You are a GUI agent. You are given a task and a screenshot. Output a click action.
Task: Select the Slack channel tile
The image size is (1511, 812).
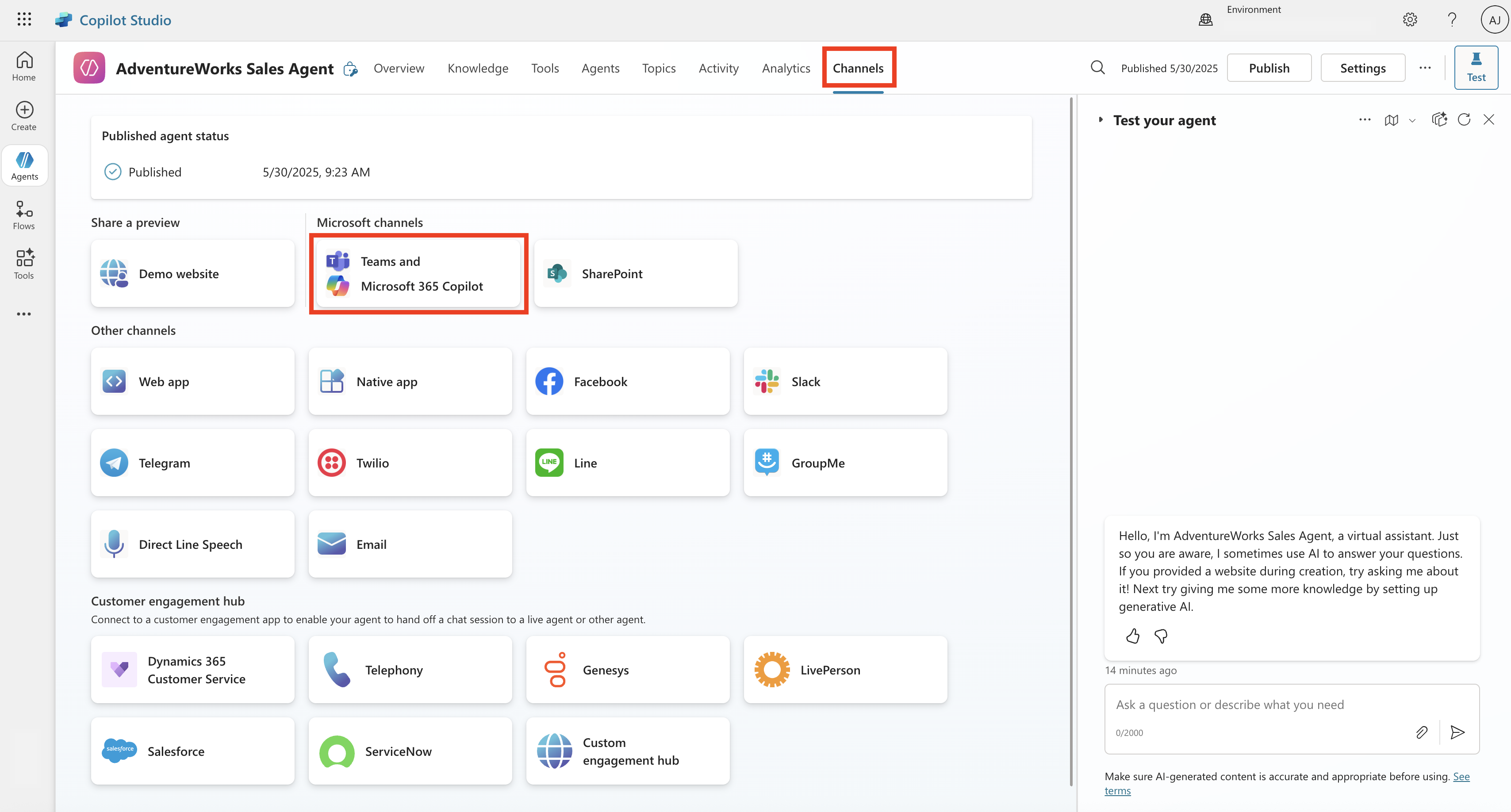click(x=845, y=382)
